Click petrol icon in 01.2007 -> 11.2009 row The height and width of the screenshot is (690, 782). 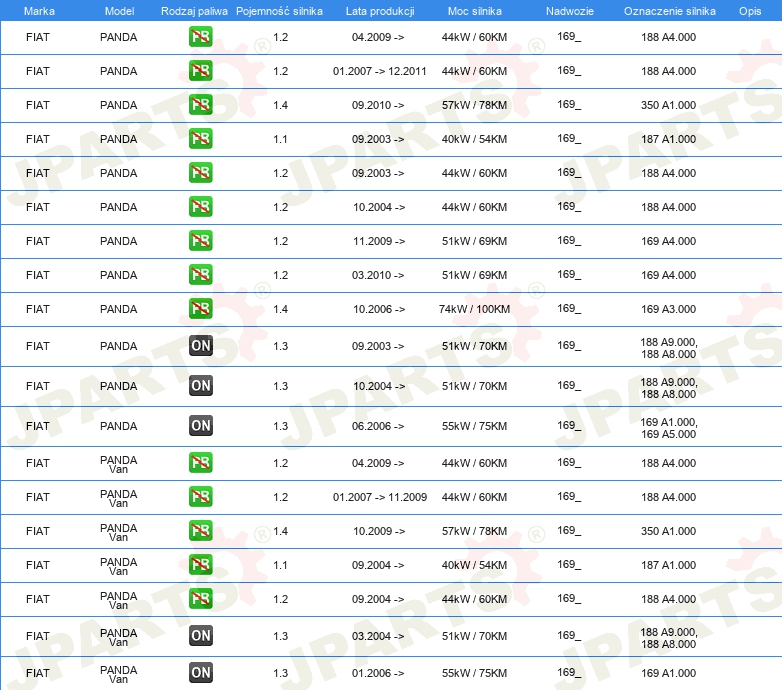(x=200, y=497)
